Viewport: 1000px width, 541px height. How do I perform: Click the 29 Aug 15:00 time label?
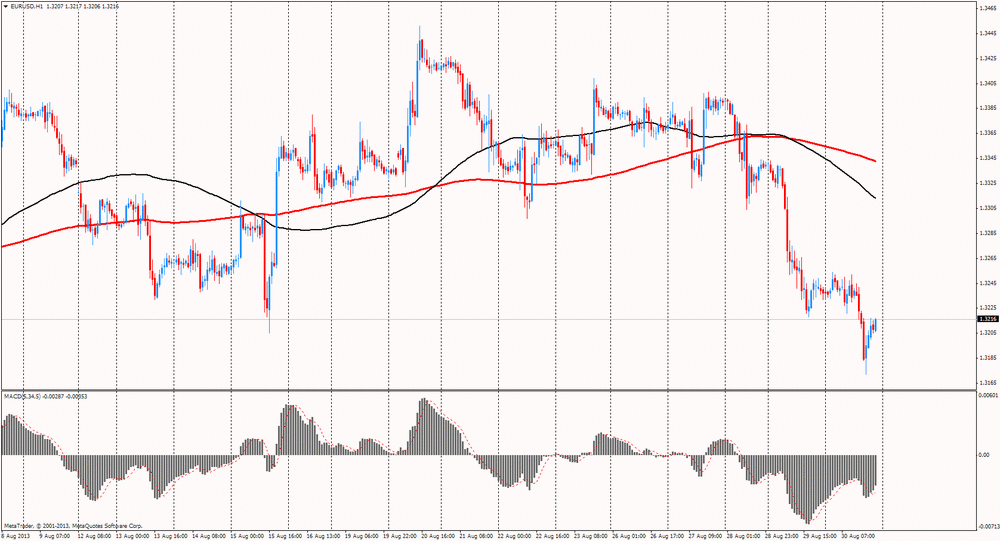click(821, 536)
